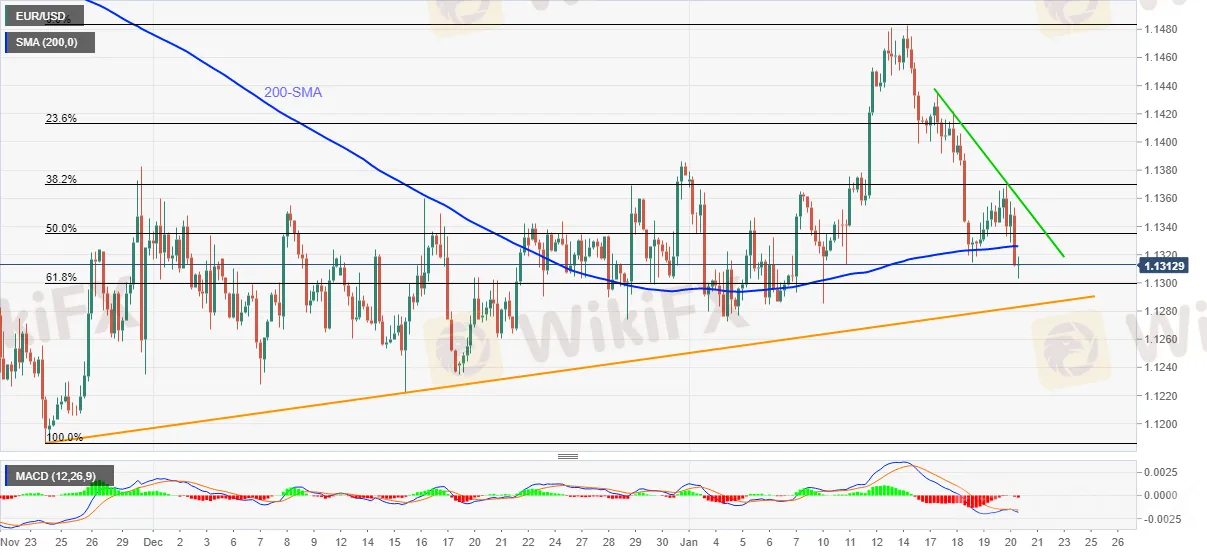Click the Dec label on time axis
1207x555 pixels.
coord(153,544)
